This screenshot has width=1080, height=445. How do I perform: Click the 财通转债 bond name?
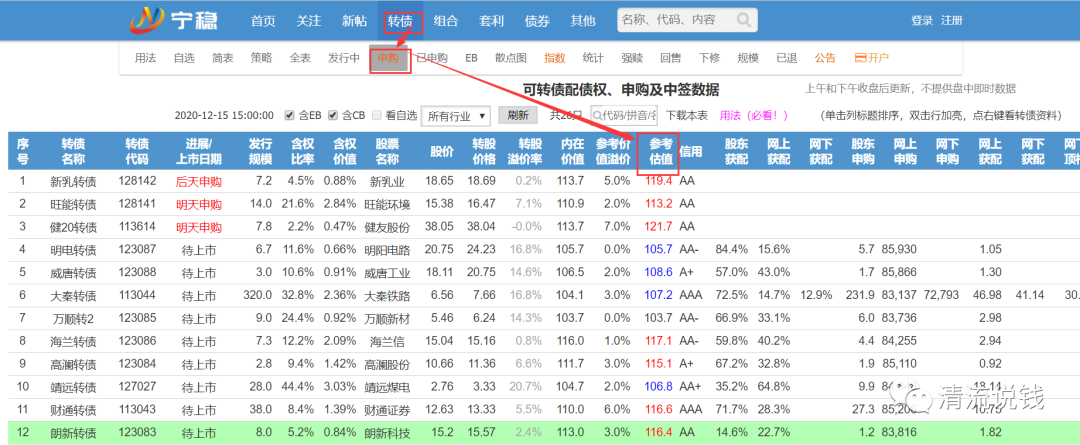pyautogui.click(x=73, y=411)
